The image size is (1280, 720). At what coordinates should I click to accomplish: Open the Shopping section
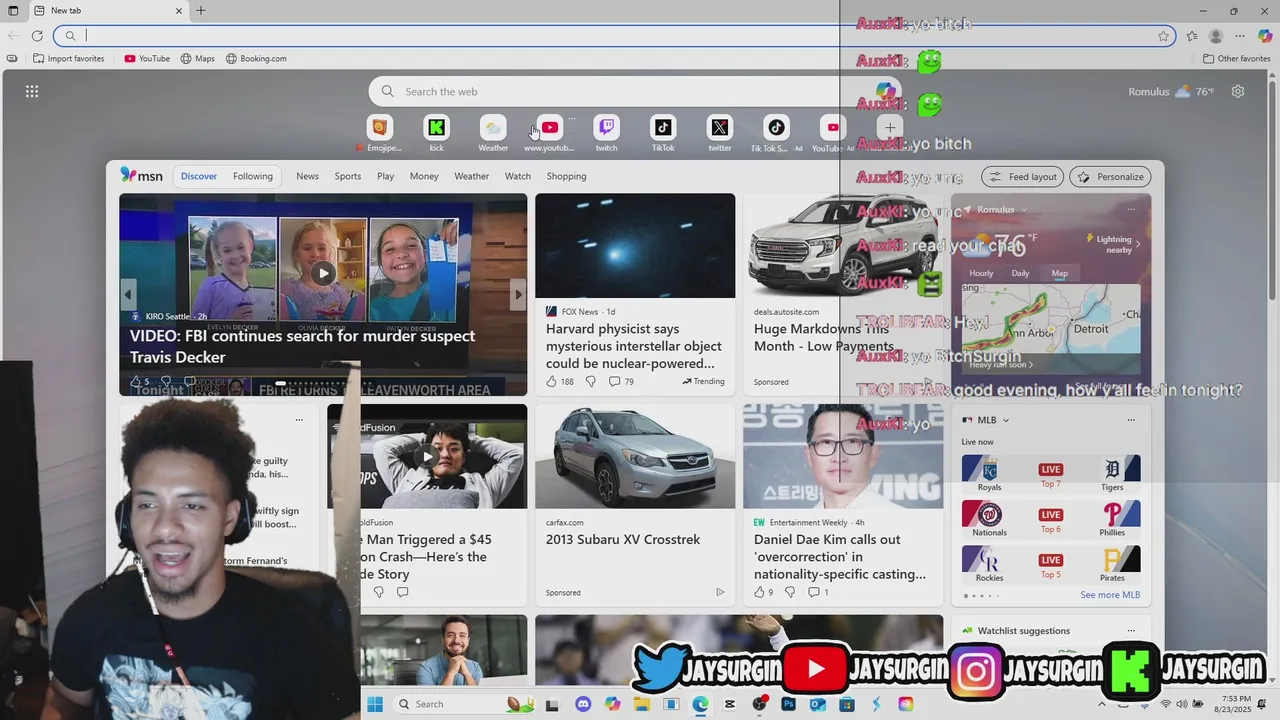566,176
